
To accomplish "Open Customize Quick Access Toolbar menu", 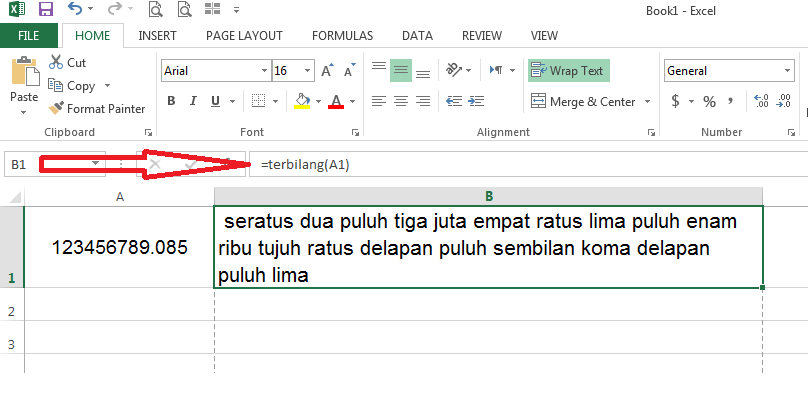I will point(237,9).
